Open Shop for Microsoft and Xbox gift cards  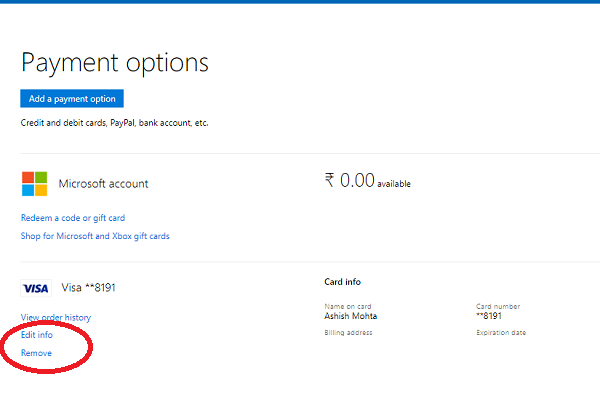(x=95, y=236)
